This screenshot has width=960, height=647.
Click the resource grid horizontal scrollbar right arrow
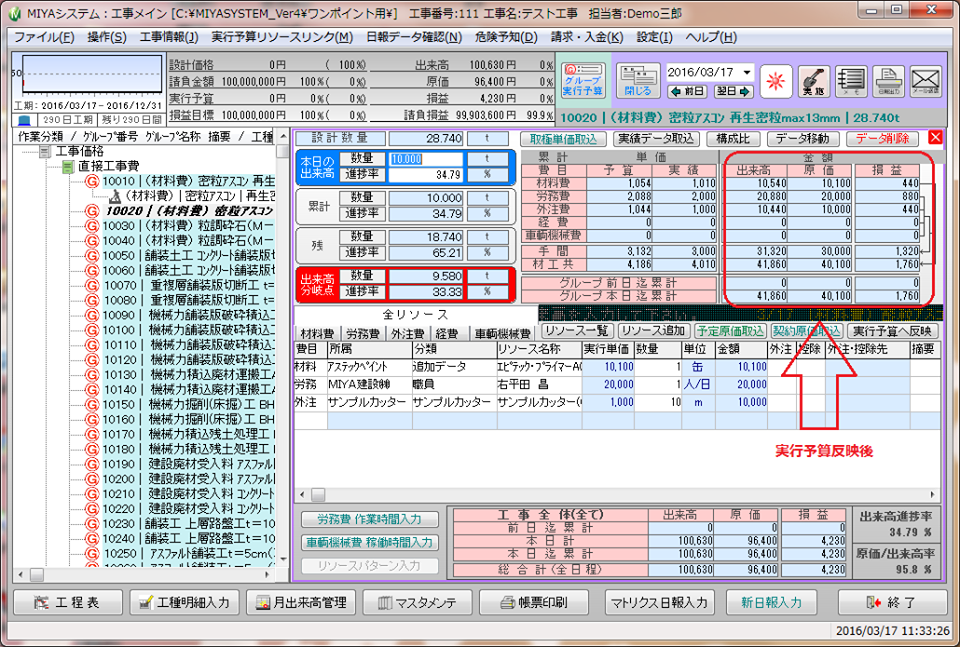tap(932, 495)
